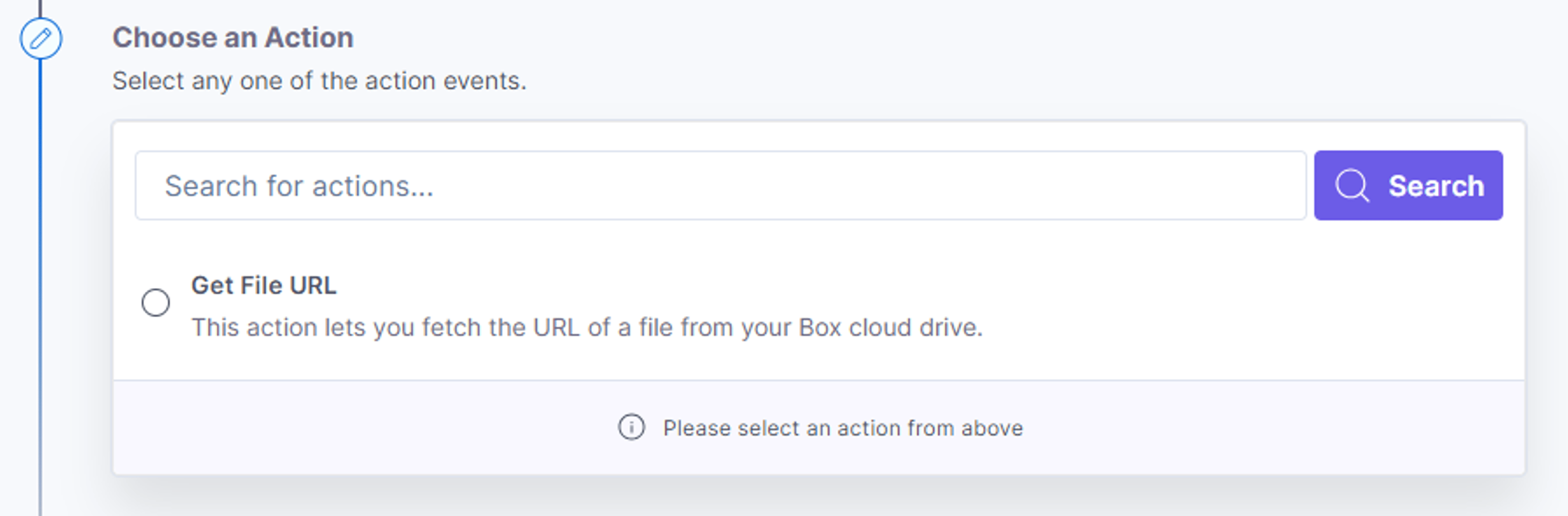Click the Box cloud drive description text
This screenshot has height=516, width=1568.
587,328
